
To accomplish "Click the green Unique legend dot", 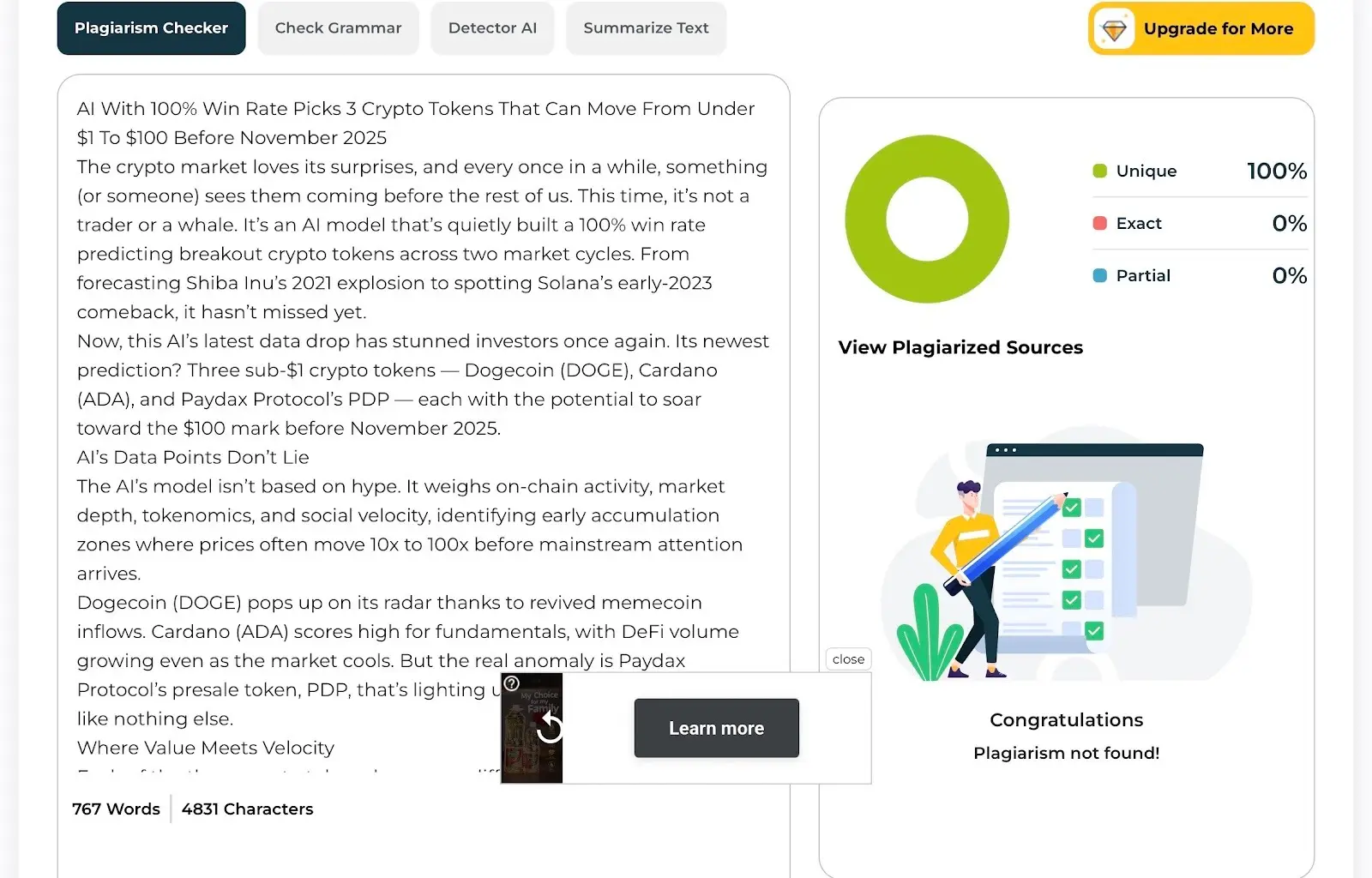I will (1100, 171).
